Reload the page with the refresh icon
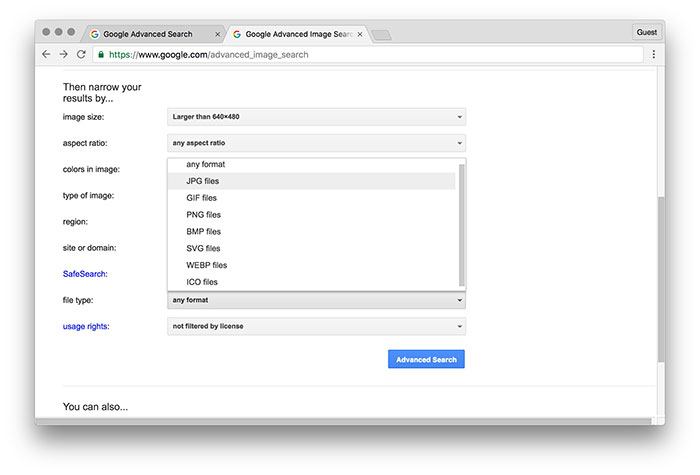The height and width of the screenshot is (475, 700). point(81,54)
